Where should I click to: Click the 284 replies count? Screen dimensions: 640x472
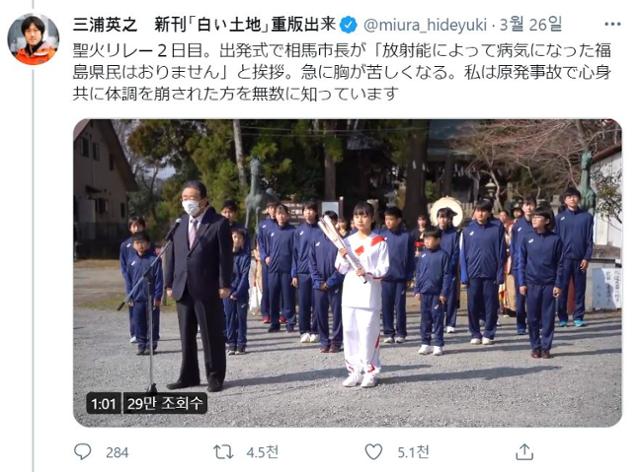[x=117, y=452]
